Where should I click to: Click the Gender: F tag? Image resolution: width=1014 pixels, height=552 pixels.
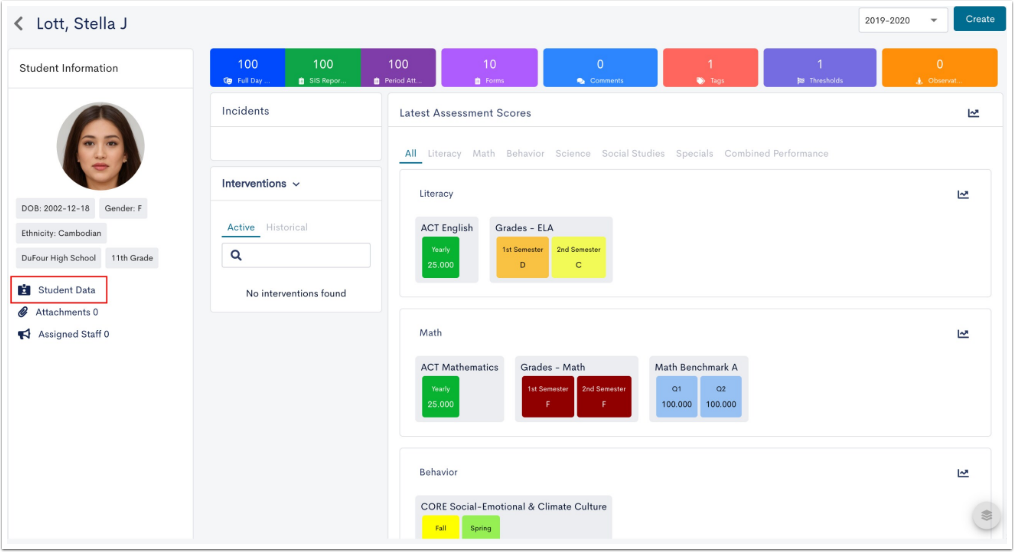123,208
